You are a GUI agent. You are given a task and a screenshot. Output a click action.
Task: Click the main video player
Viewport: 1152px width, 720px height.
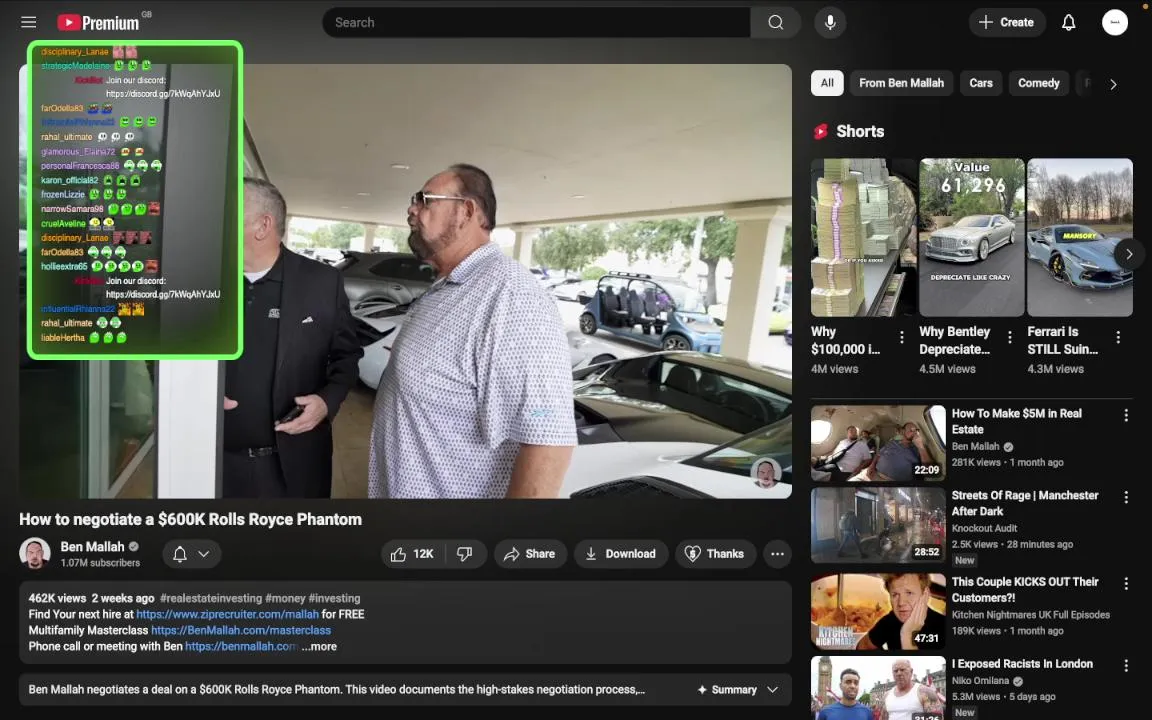click(406, 281)
